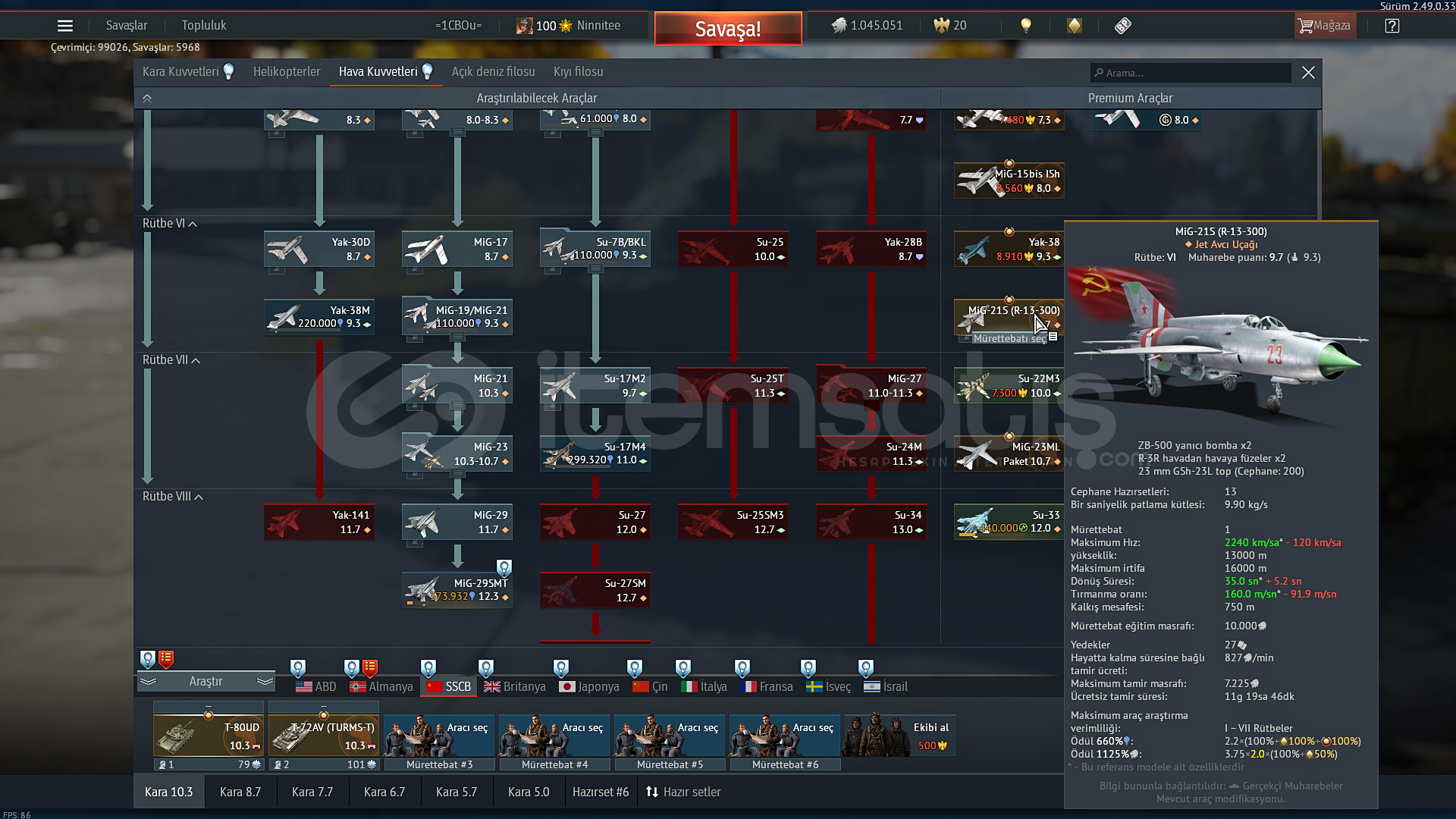This screenshot has width=1456, height=819.
Task: Select the Su-34 aircraft
Action: [x=871, y=522]
